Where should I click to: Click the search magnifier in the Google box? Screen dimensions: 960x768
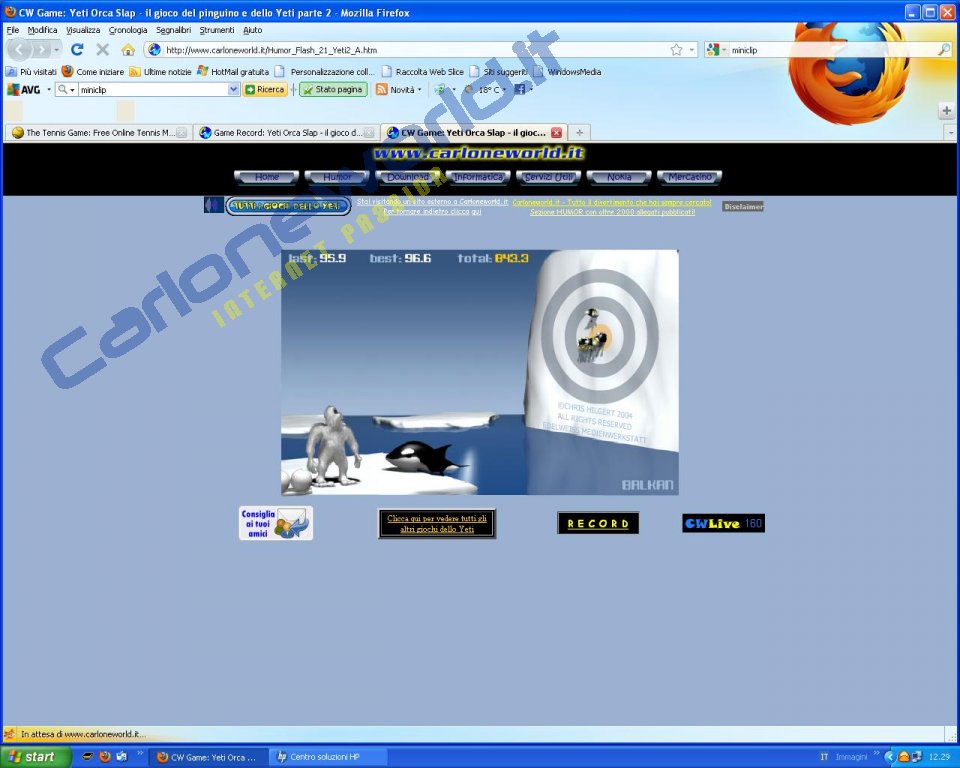pos(944,50)
